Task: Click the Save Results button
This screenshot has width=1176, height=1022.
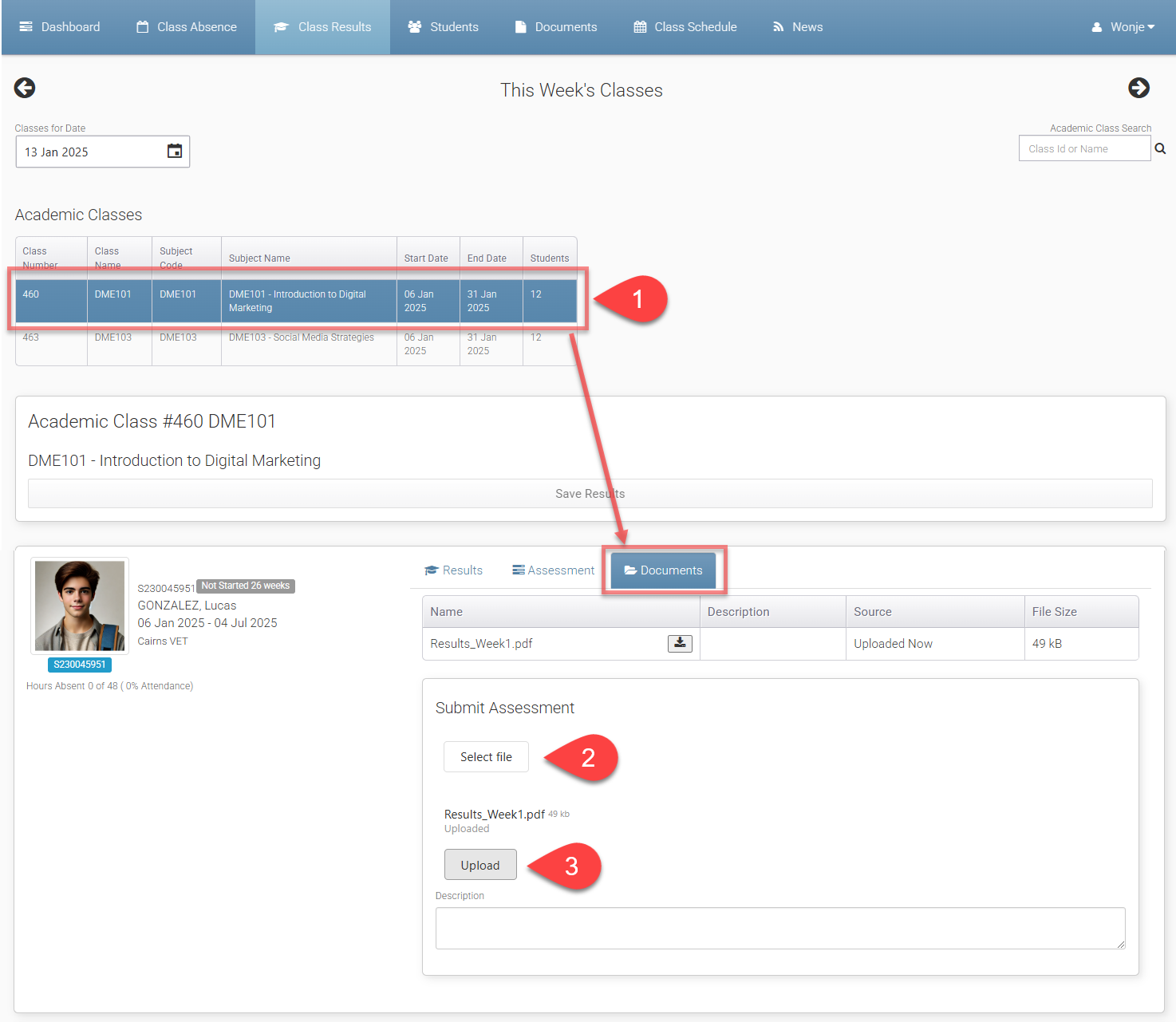Action: point(590,494)
